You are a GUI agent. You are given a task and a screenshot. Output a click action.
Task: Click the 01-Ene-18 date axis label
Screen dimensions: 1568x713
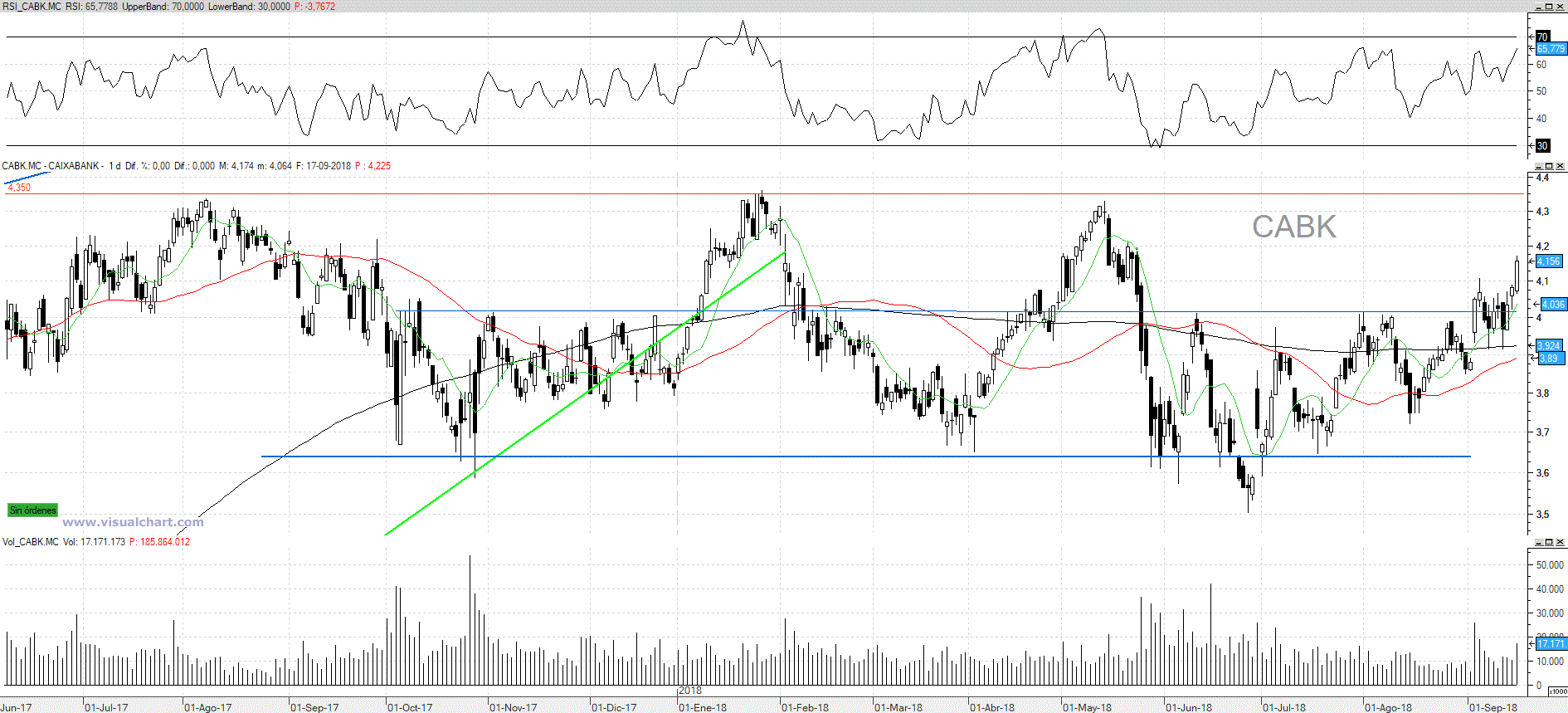point(703,708)
